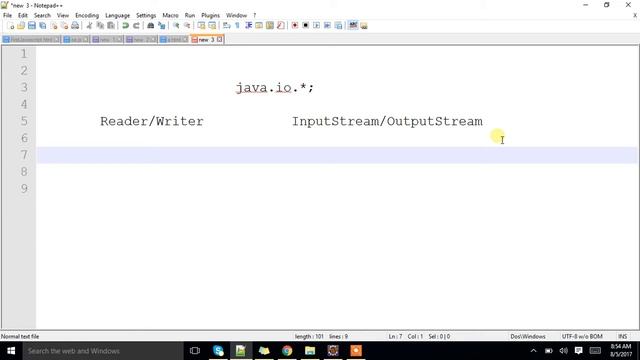Toggle synchronize horizontal scrolling icon
Screen dimensions: 640x360
tap(212, 26)
